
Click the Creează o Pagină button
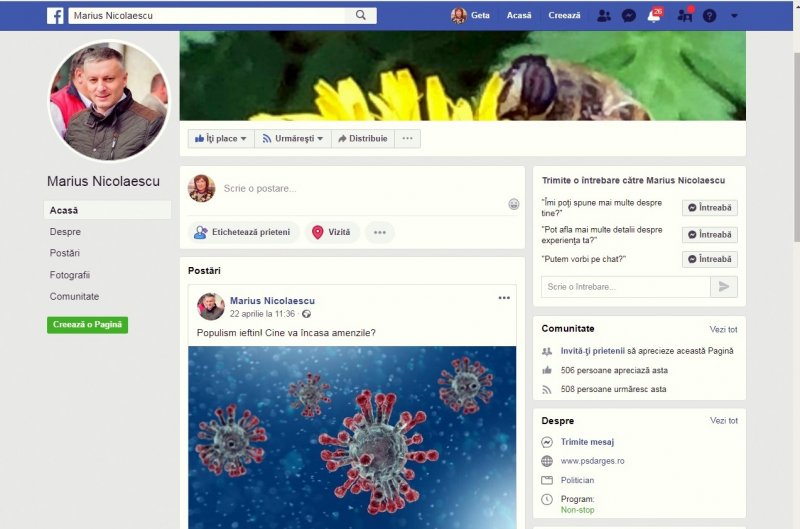(x=87, y=324)
